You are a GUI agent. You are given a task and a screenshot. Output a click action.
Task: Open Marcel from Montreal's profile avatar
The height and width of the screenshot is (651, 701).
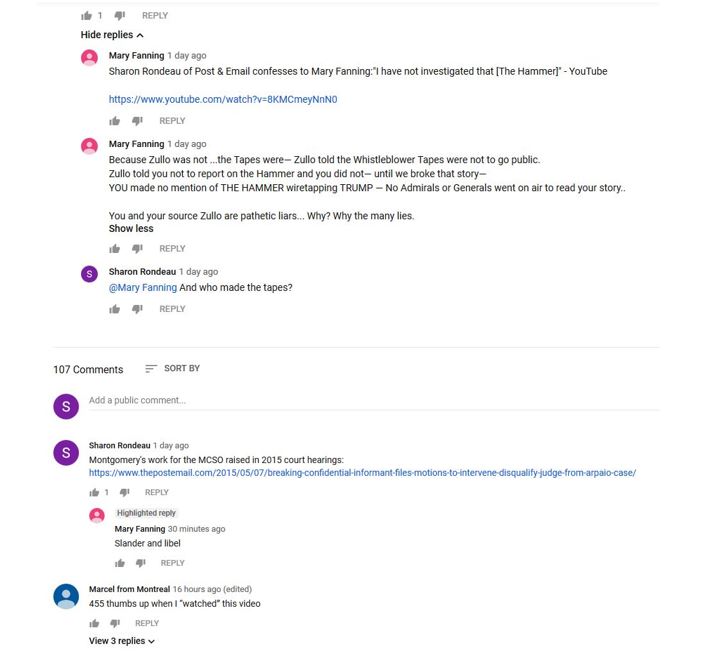pos(66,597)
